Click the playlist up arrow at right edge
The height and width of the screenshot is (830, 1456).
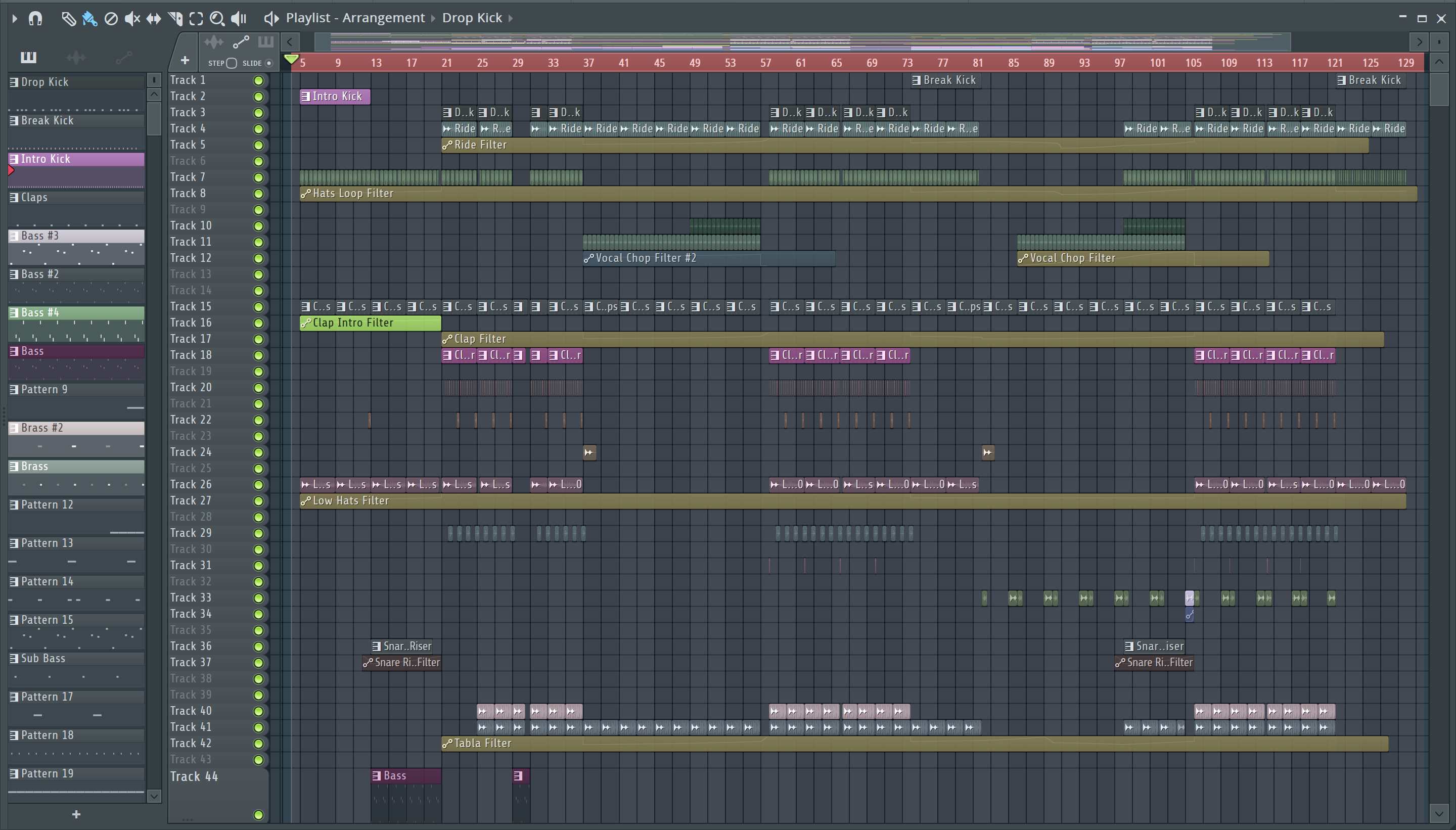pos(1439,62)
